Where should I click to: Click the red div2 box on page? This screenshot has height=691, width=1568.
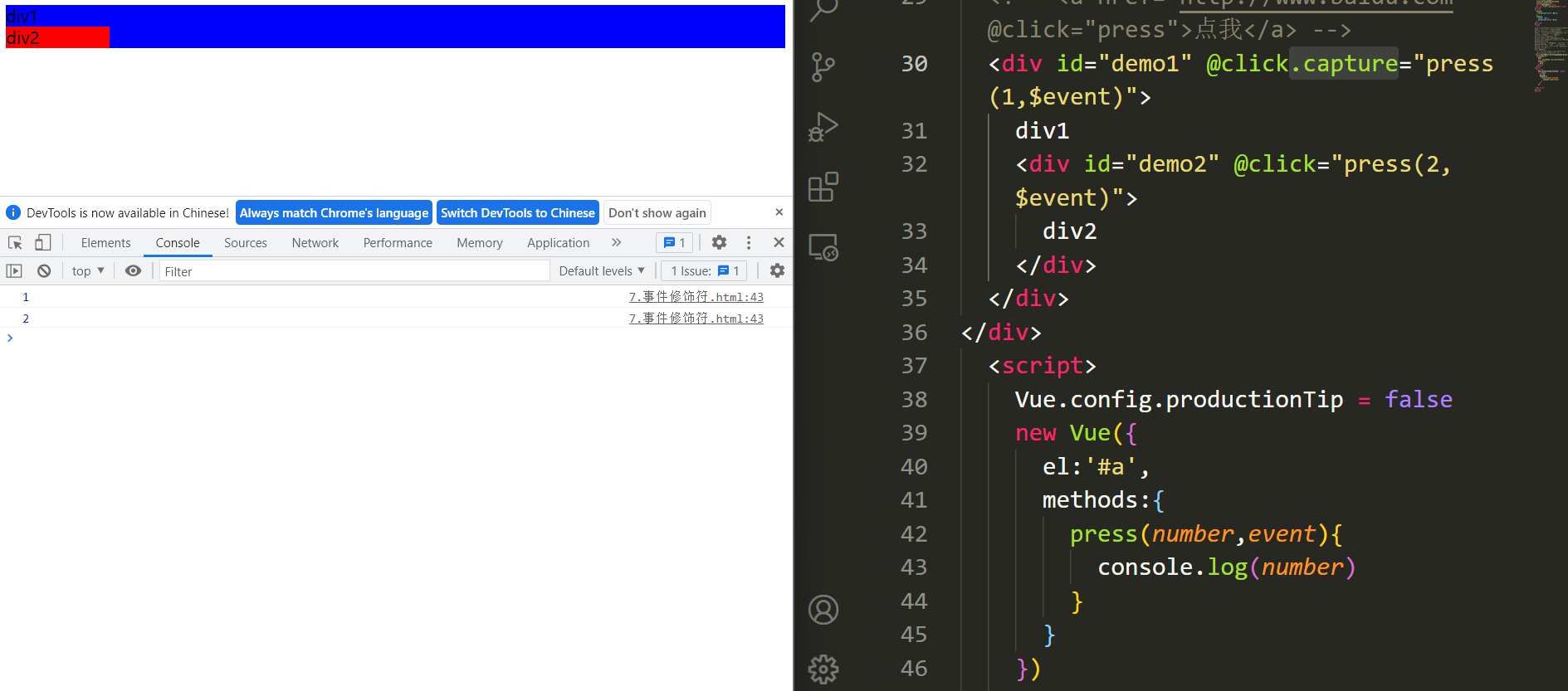click(57, 37)
